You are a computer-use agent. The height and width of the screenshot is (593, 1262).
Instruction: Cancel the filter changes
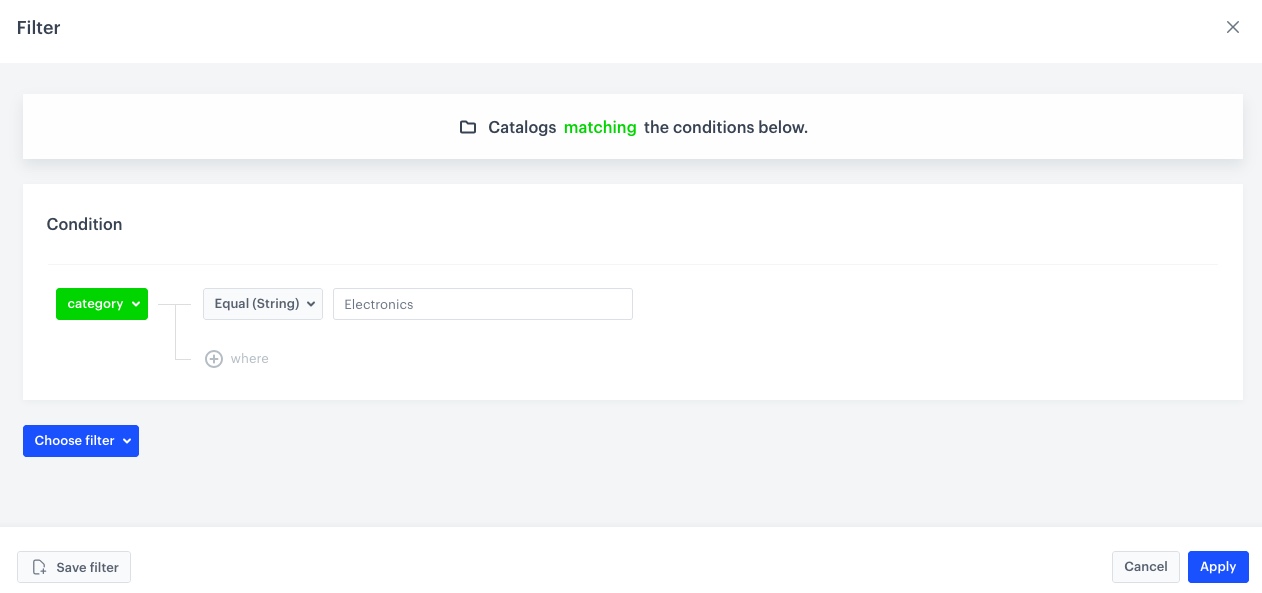[1145, 567]
